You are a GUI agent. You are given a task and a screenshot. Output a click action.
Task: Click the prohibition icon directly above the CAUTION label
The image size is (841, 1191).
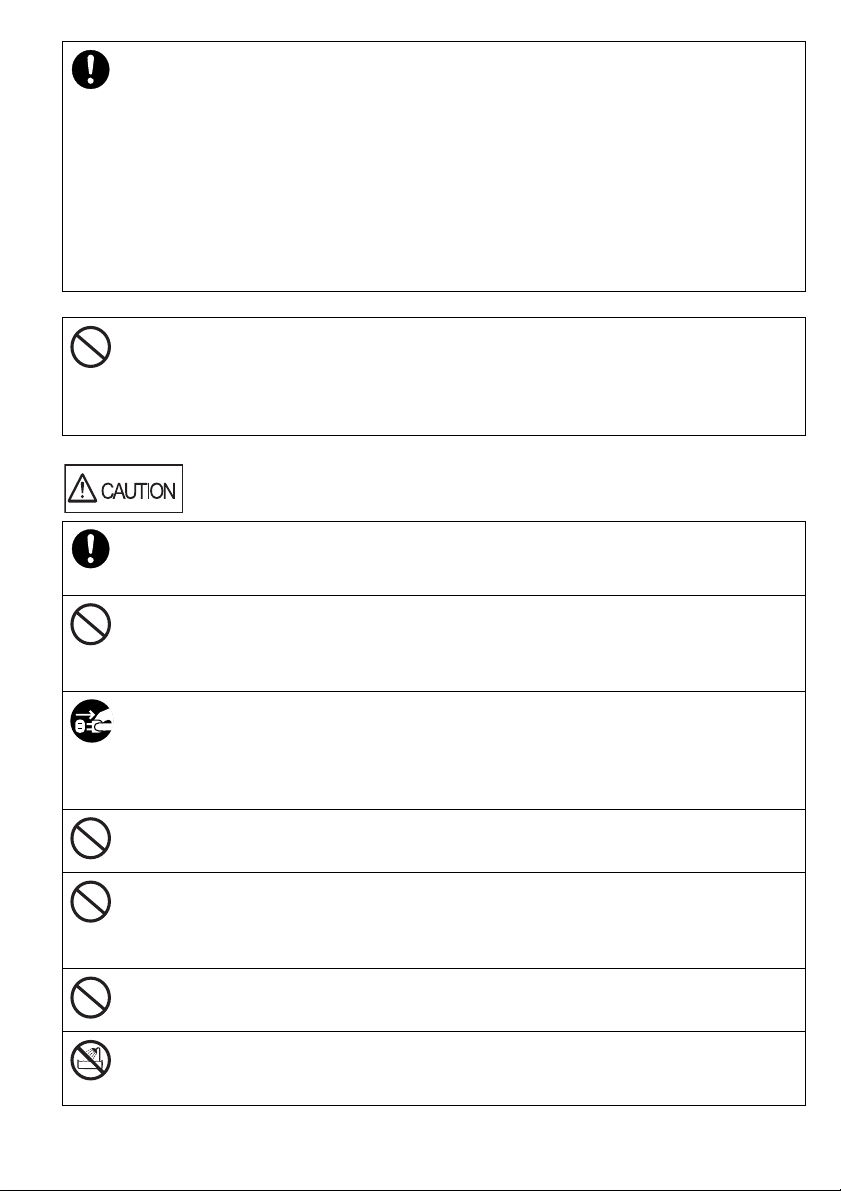[x=91, y=348]
